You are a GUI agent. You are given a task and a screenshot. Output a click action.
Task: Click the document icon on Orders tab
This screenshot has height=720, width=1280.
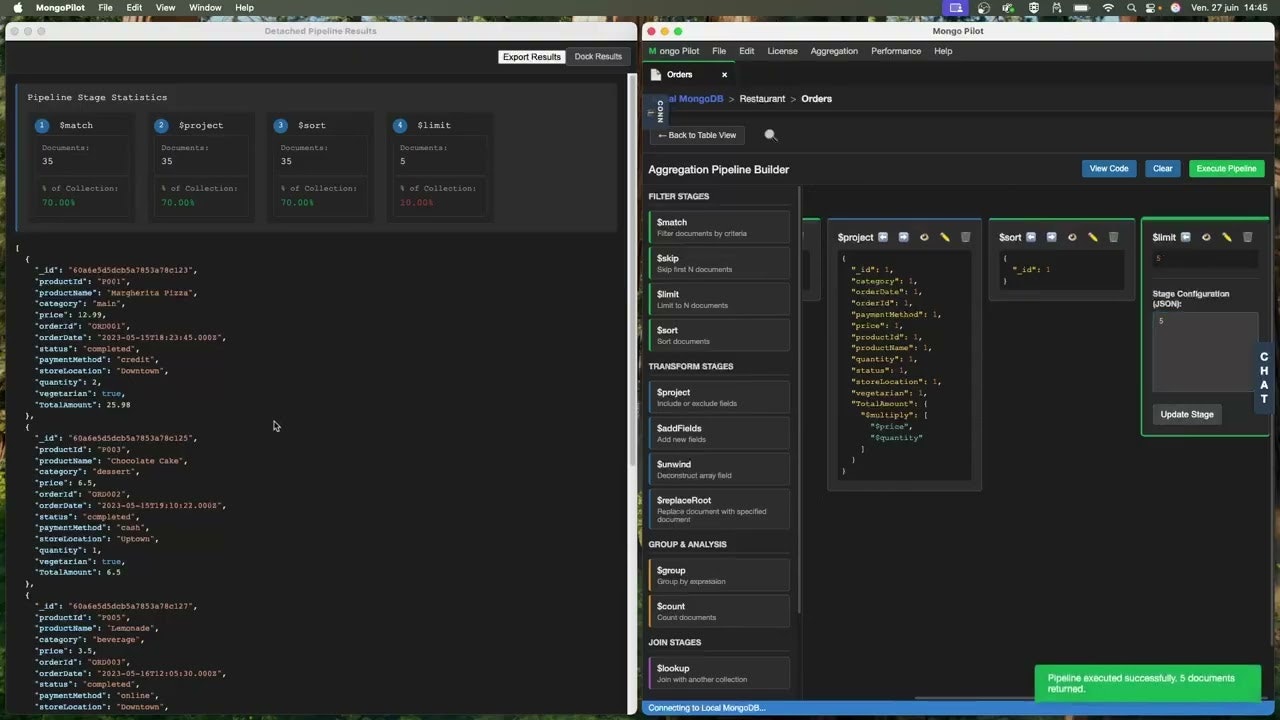(x=656, y=75)
